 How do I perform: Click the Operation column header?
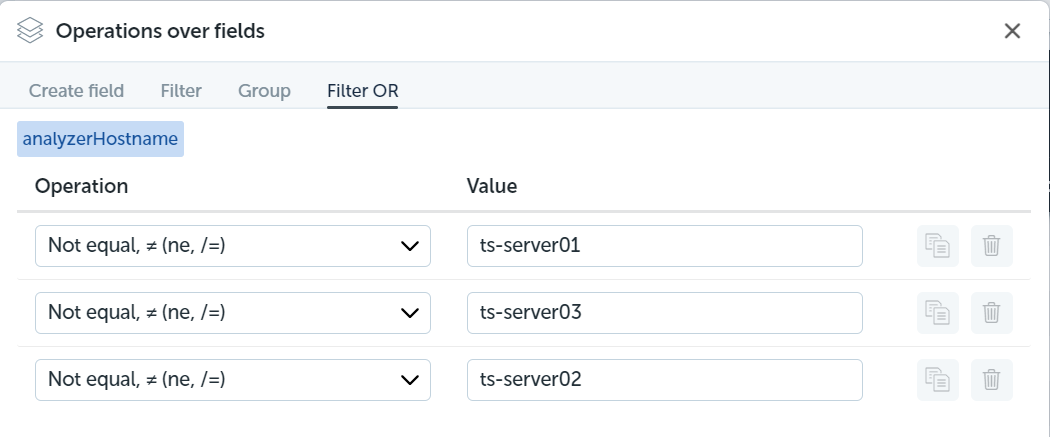[x=81, y=185]
